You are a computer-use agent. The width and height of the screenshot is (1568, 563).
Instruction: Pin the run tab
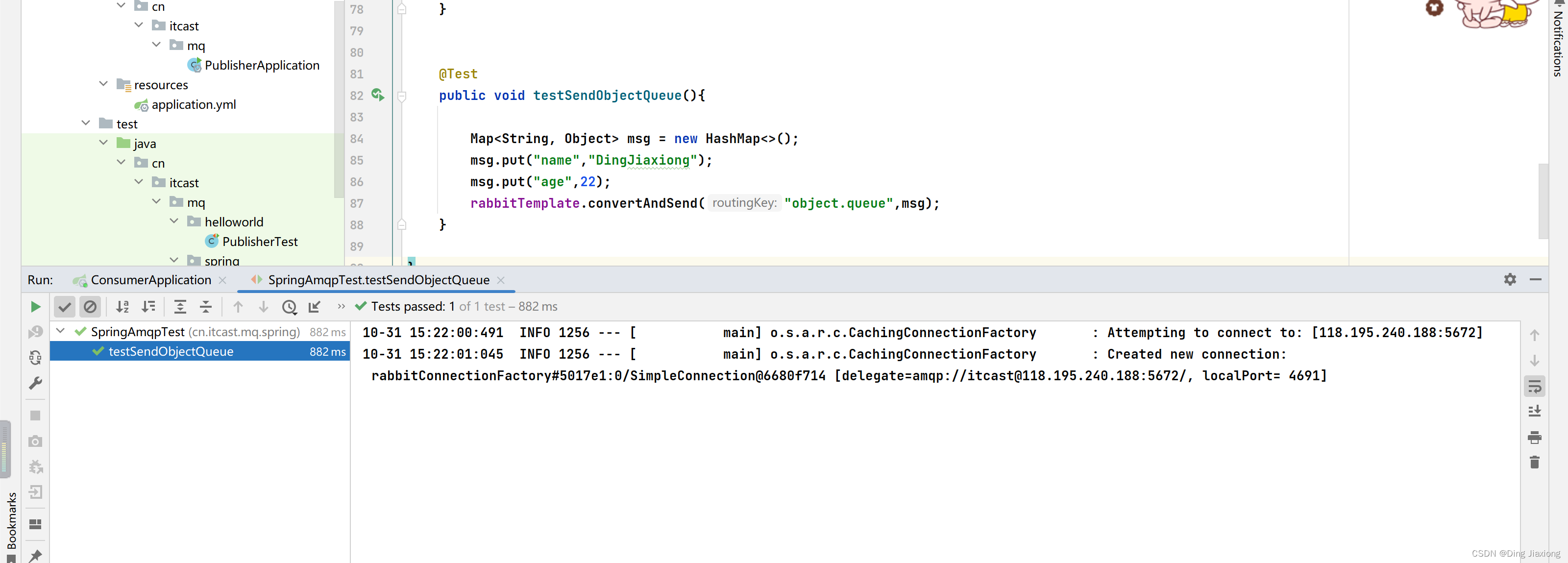[x=35, y=555]
